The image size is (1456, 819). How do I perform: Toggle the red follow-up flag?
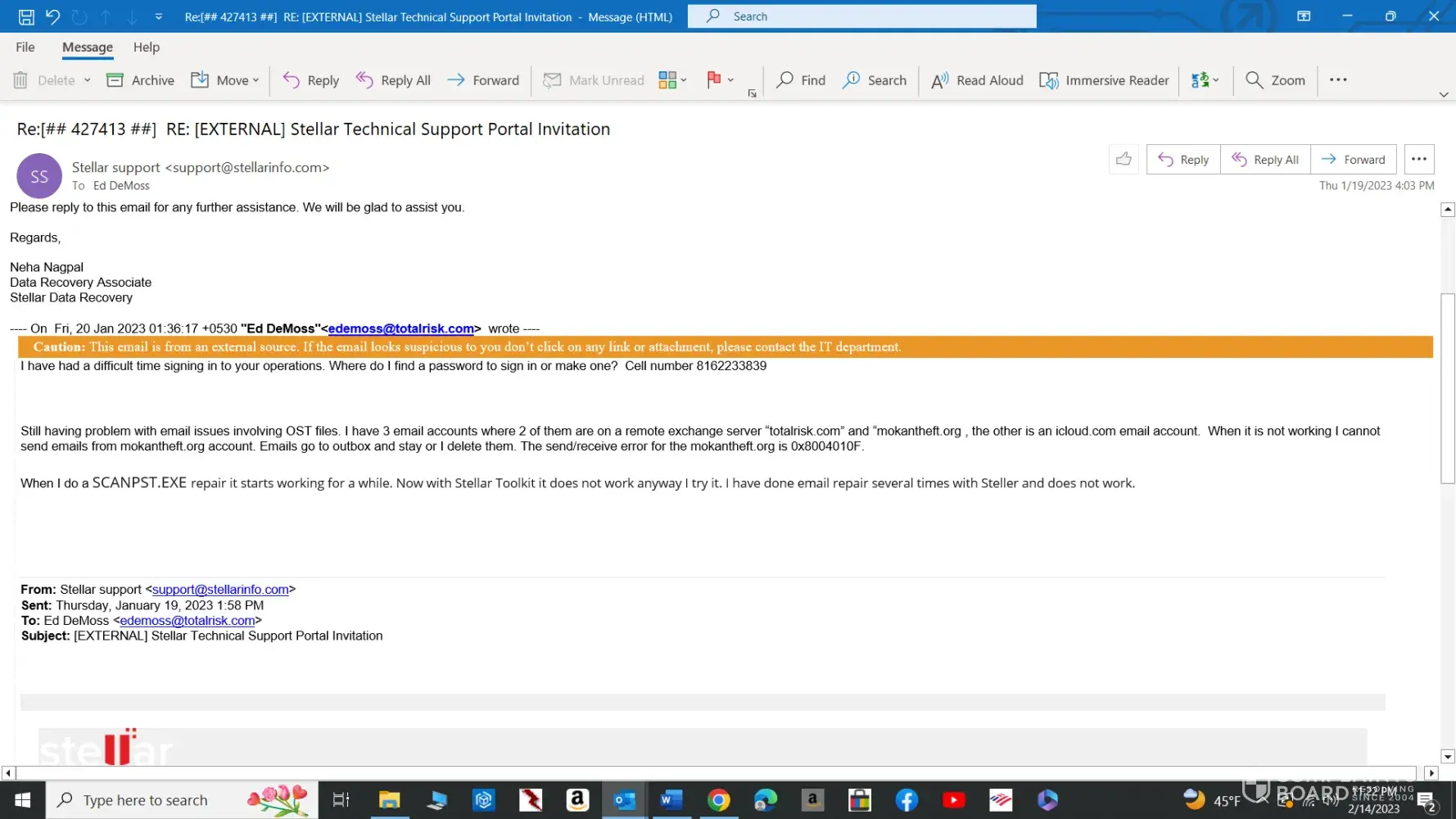click(713, 80)
